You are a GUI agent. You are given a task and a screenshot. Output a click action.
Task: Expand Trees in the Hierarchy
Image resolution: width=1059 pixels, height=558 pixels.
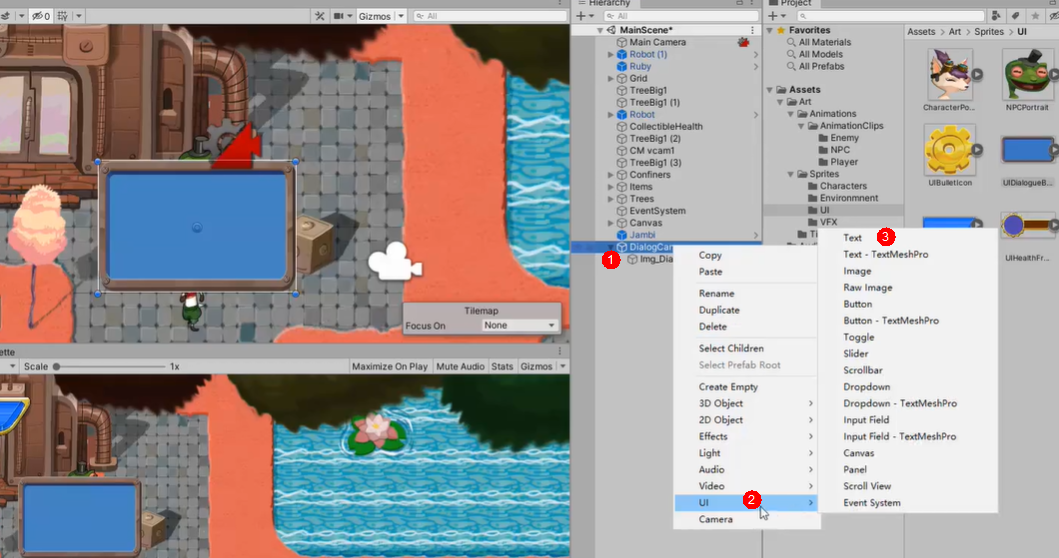tap(611, 199)
